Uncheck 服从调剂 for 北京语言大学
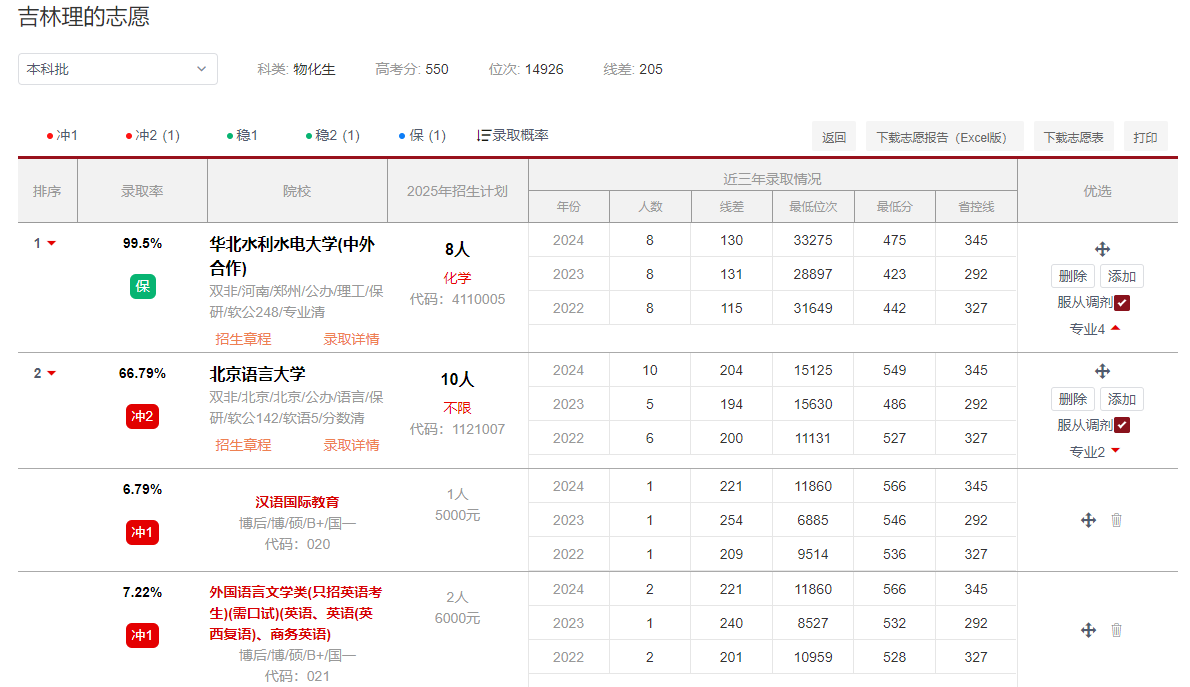Screen dimensions: 1190x687 (1122, 425)
